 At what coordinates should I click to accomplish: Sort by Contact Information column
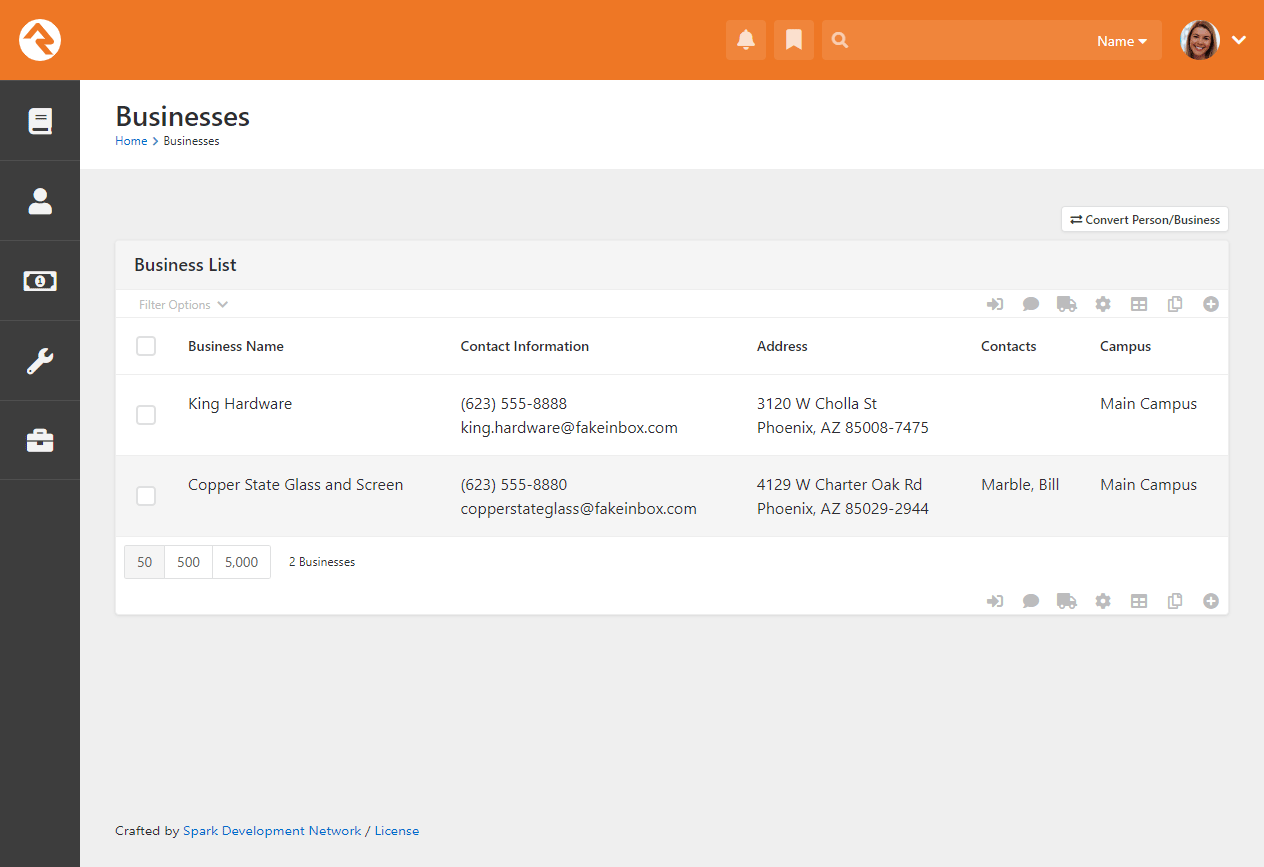point(525,346)
